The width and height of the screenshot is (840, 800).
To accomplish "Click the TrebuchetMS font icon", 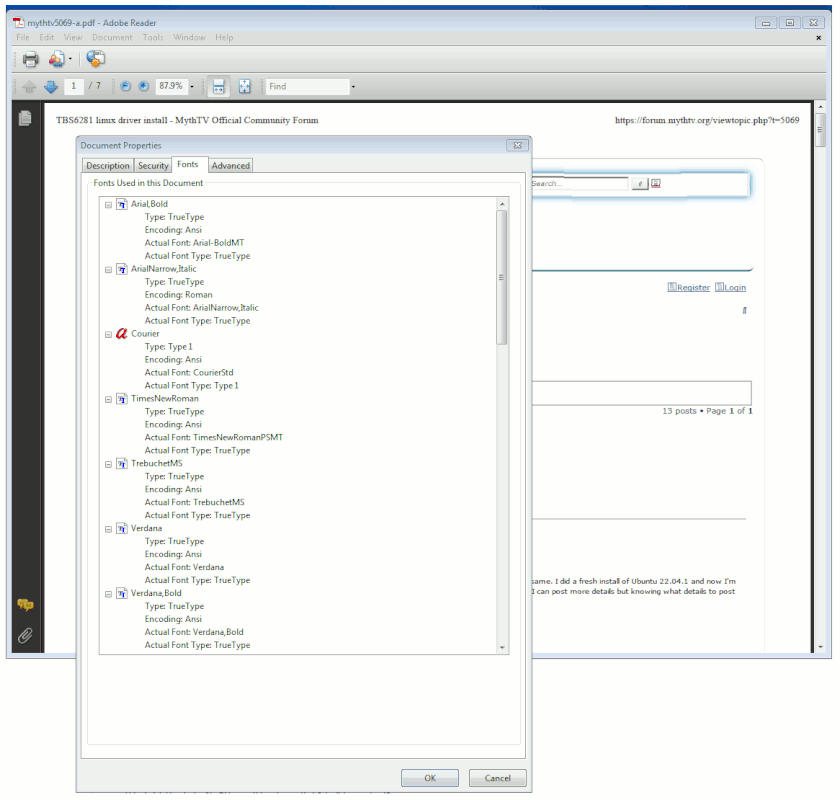I will (x=122, y=463).
